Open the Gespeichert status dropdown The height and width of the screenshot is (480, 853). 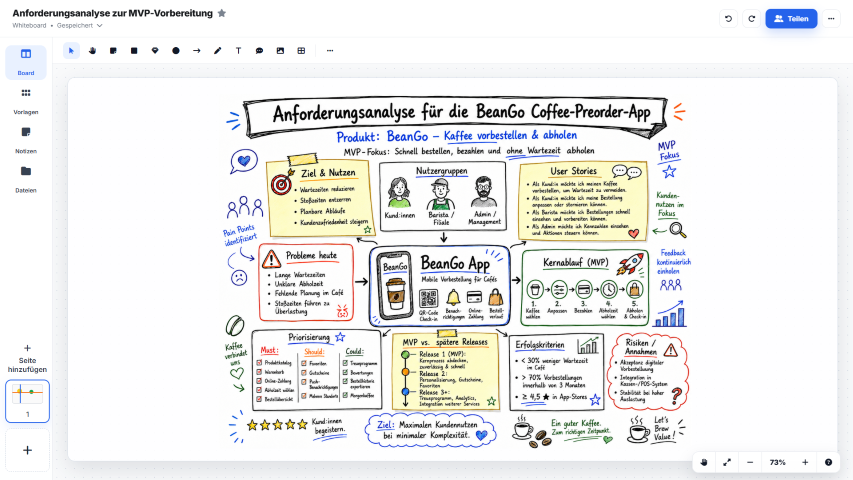point(79,26)
